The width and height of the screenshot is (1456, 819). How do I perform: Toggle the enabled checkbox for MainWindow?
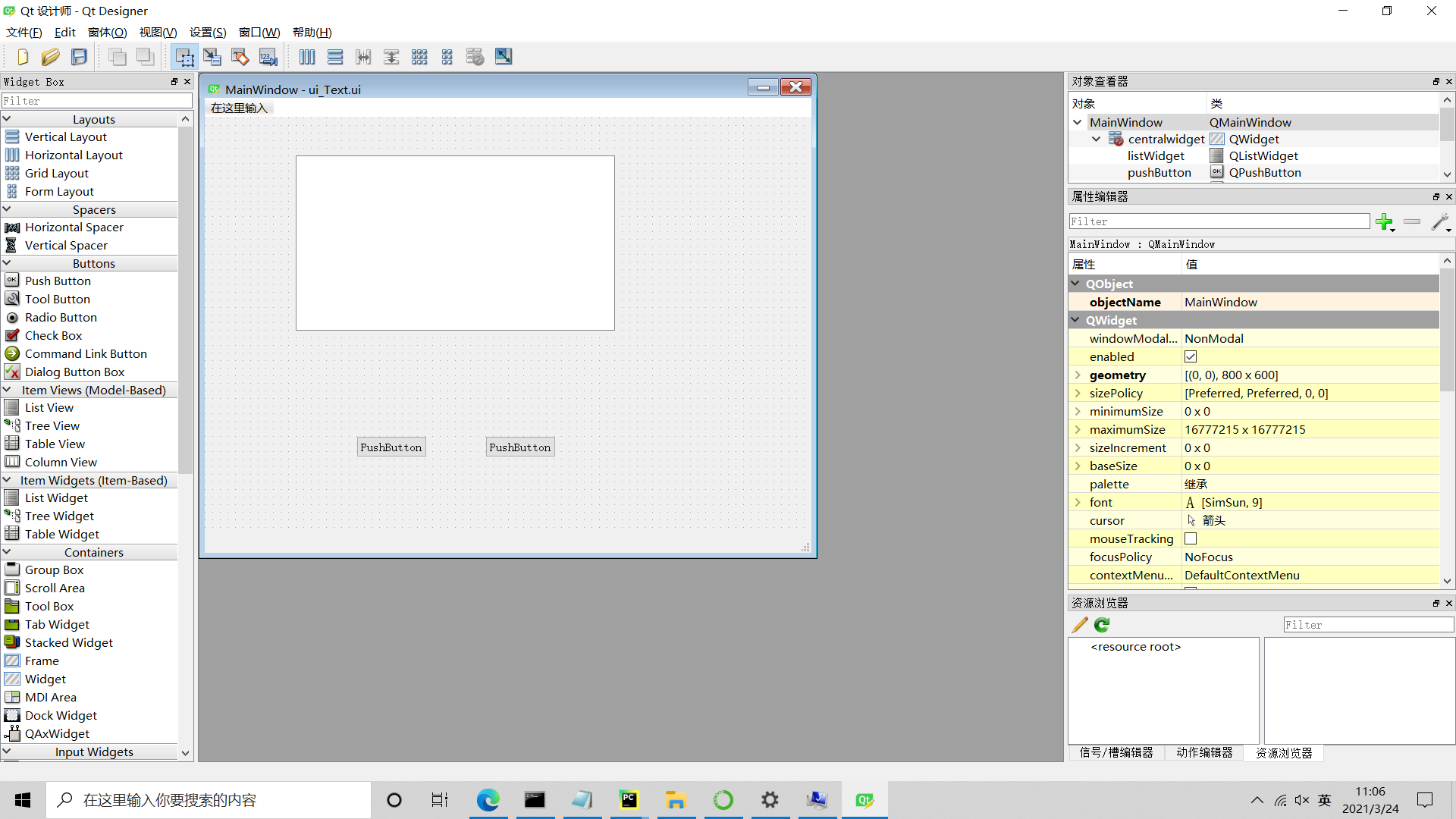point(1192,357)
